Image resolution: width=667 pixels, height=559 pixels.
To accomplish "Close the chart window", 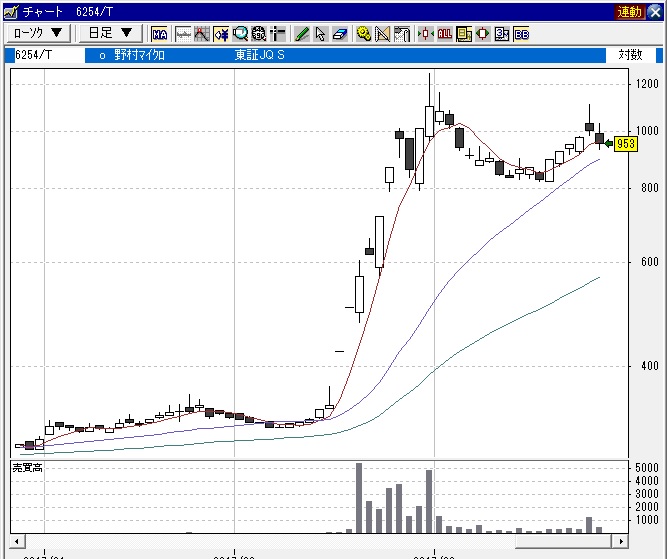I will click(x=655, y=12).
